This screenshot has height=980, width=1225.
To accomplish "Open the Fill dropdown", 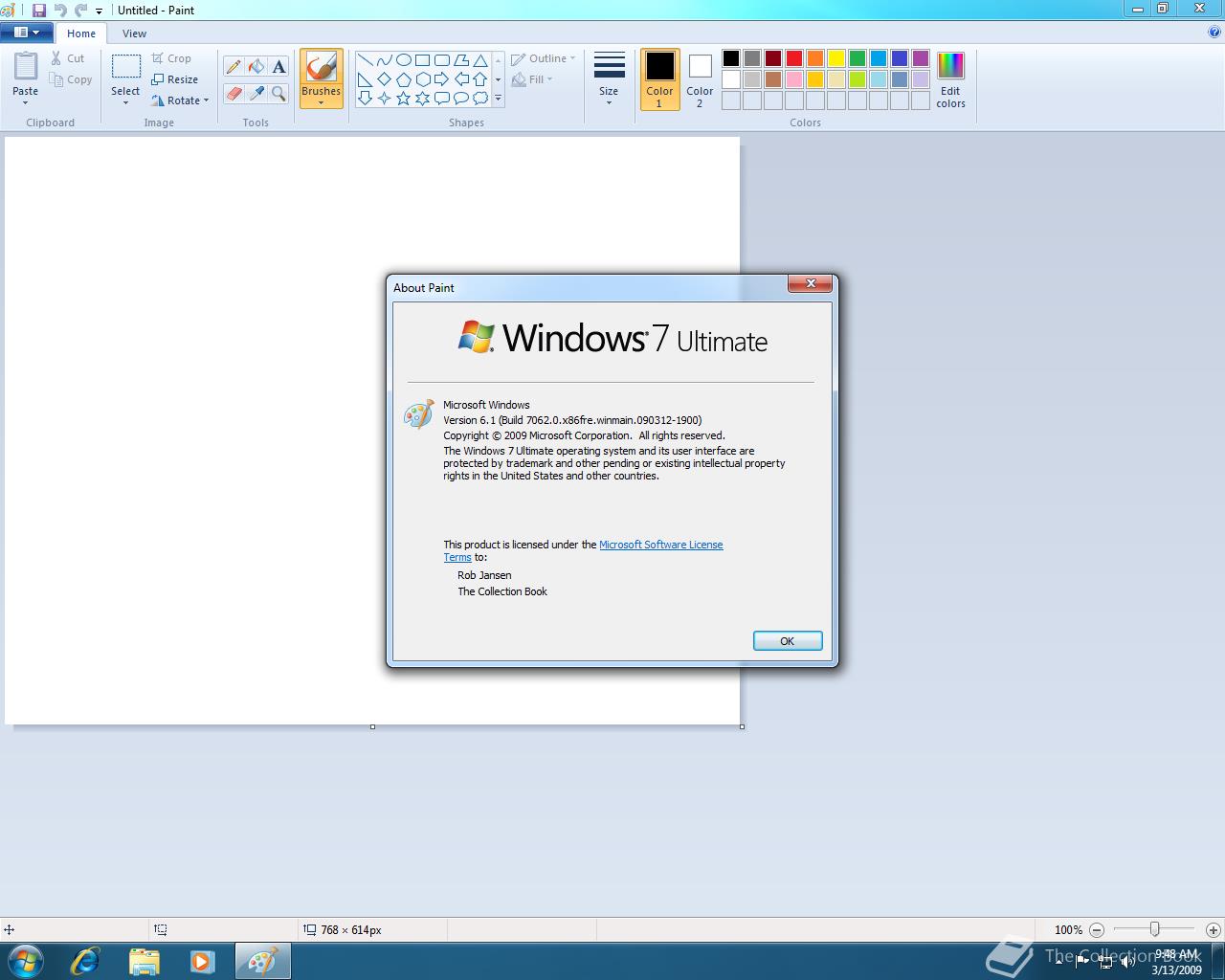I will click(532, 79).
